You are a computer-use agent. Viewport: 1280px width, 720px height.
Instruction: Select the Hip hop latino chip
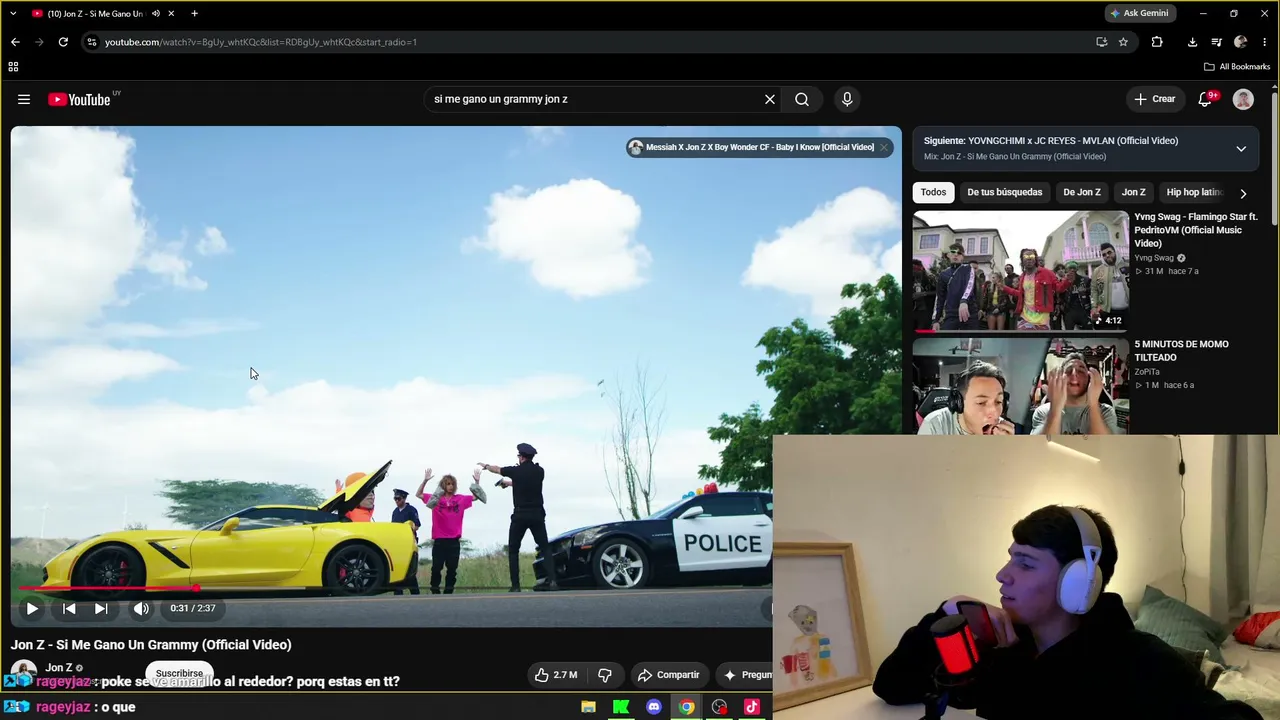(x=1195, y=192)
